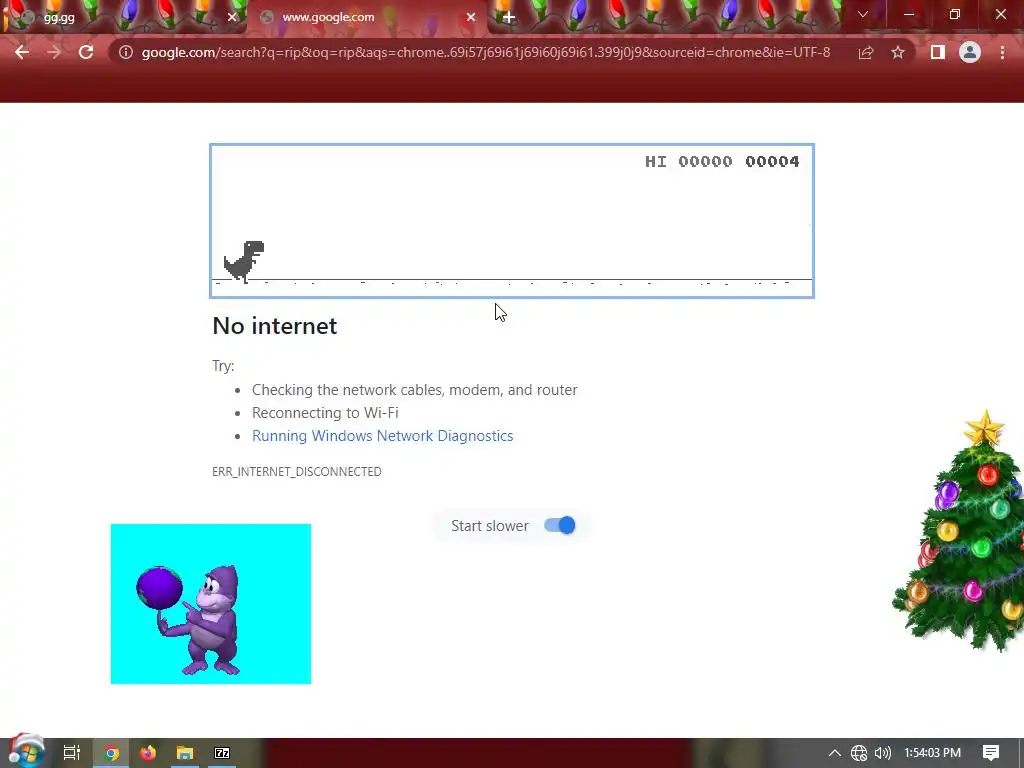Viewport: 1024px width, 768px height.
Task: Click the No internet heading
Action: click(275, 326)
